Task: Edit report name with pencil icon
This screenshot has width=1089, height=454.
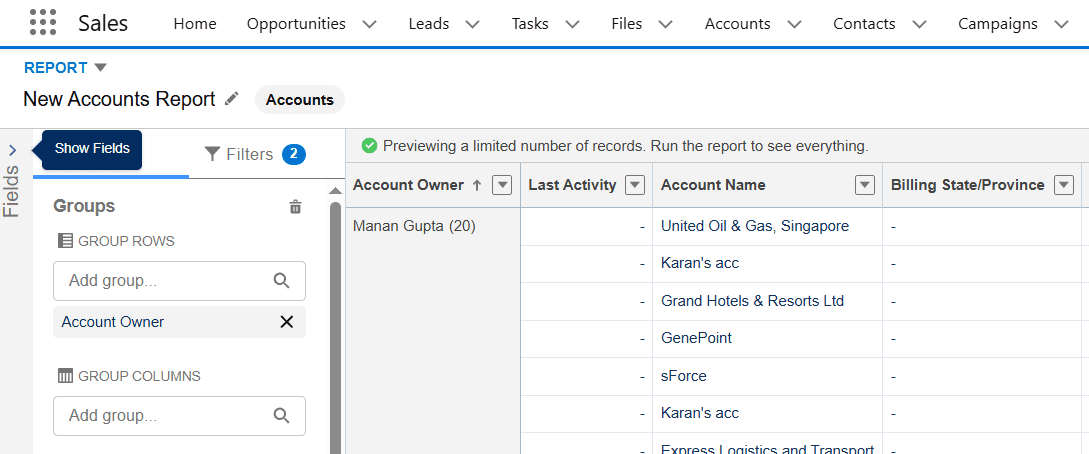Action: tap(232, 99)
